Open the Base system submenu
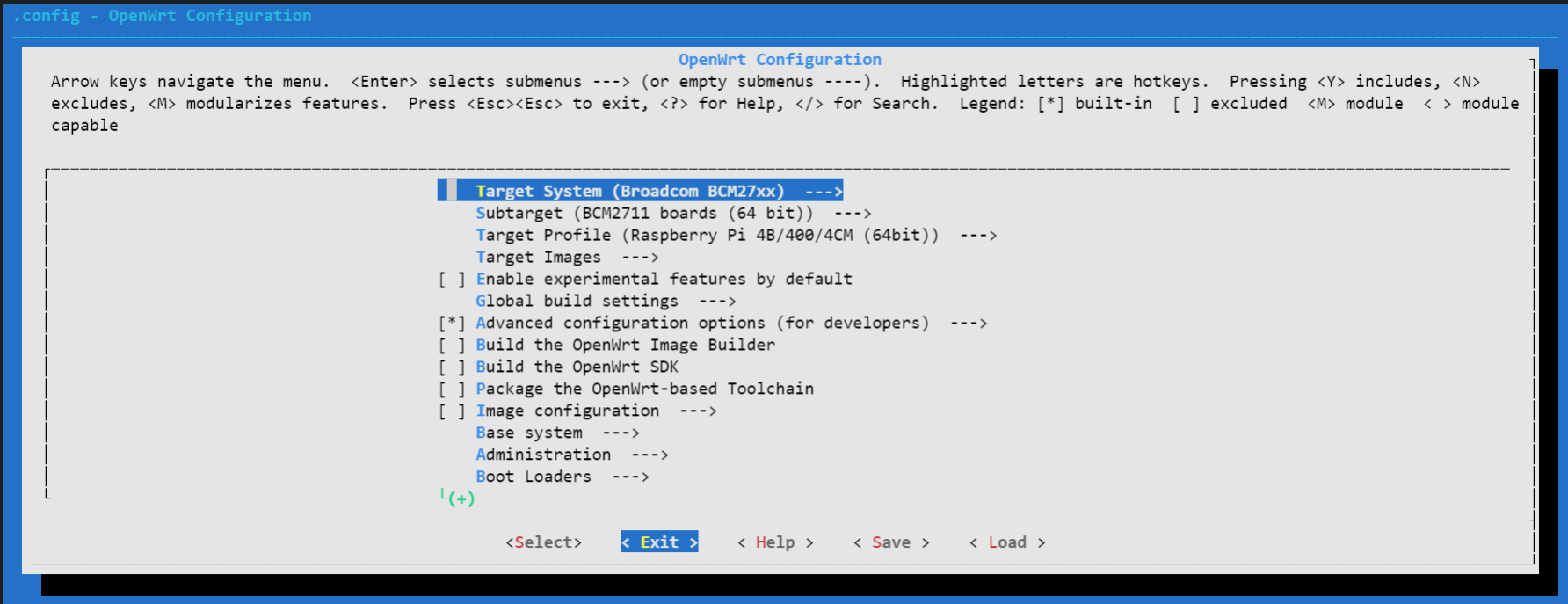The height and width of the screenshot is (604, 1568). (557, 433)
